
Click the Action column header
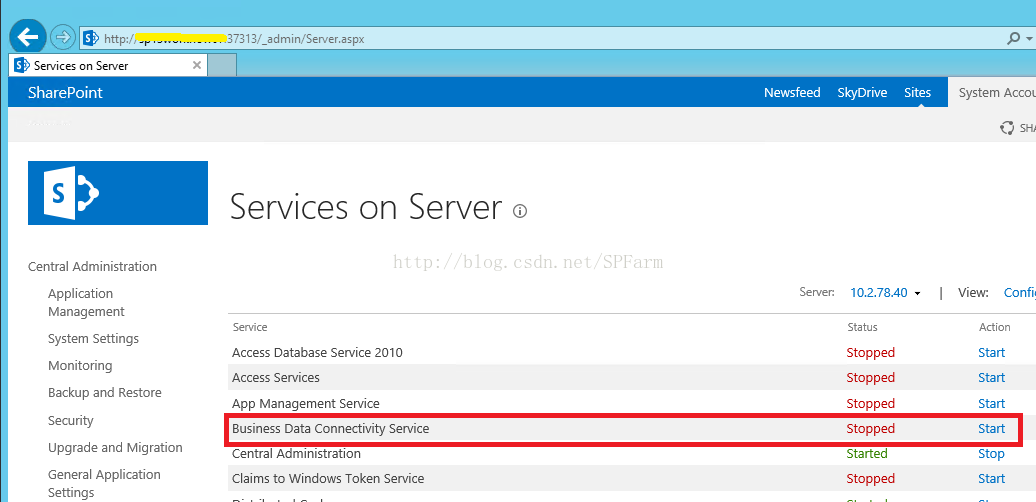pyautogui.click(x=994, y=327)
